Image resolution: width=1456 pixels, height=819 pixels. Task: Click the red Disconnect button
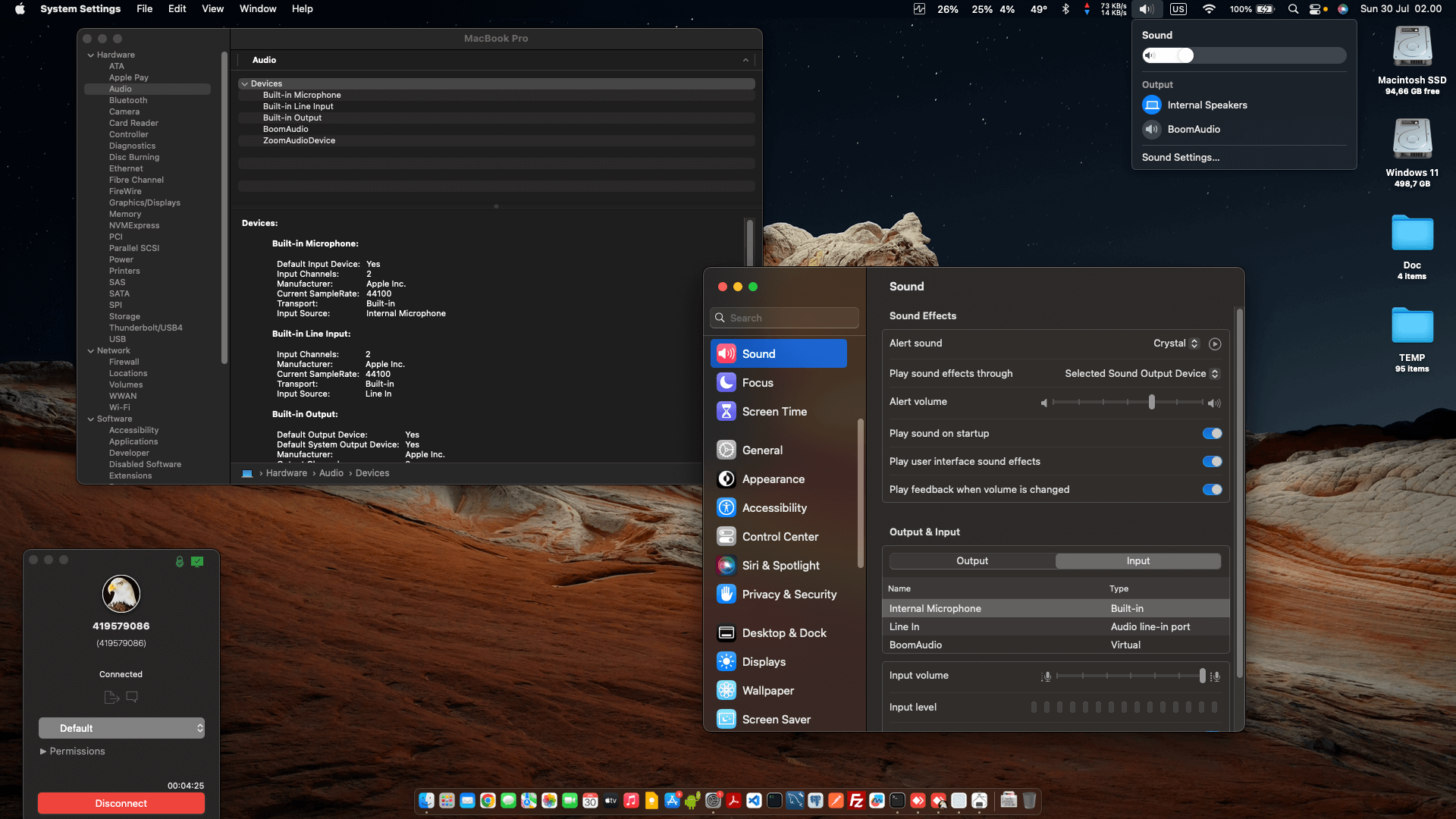click(x=121, y=803)
